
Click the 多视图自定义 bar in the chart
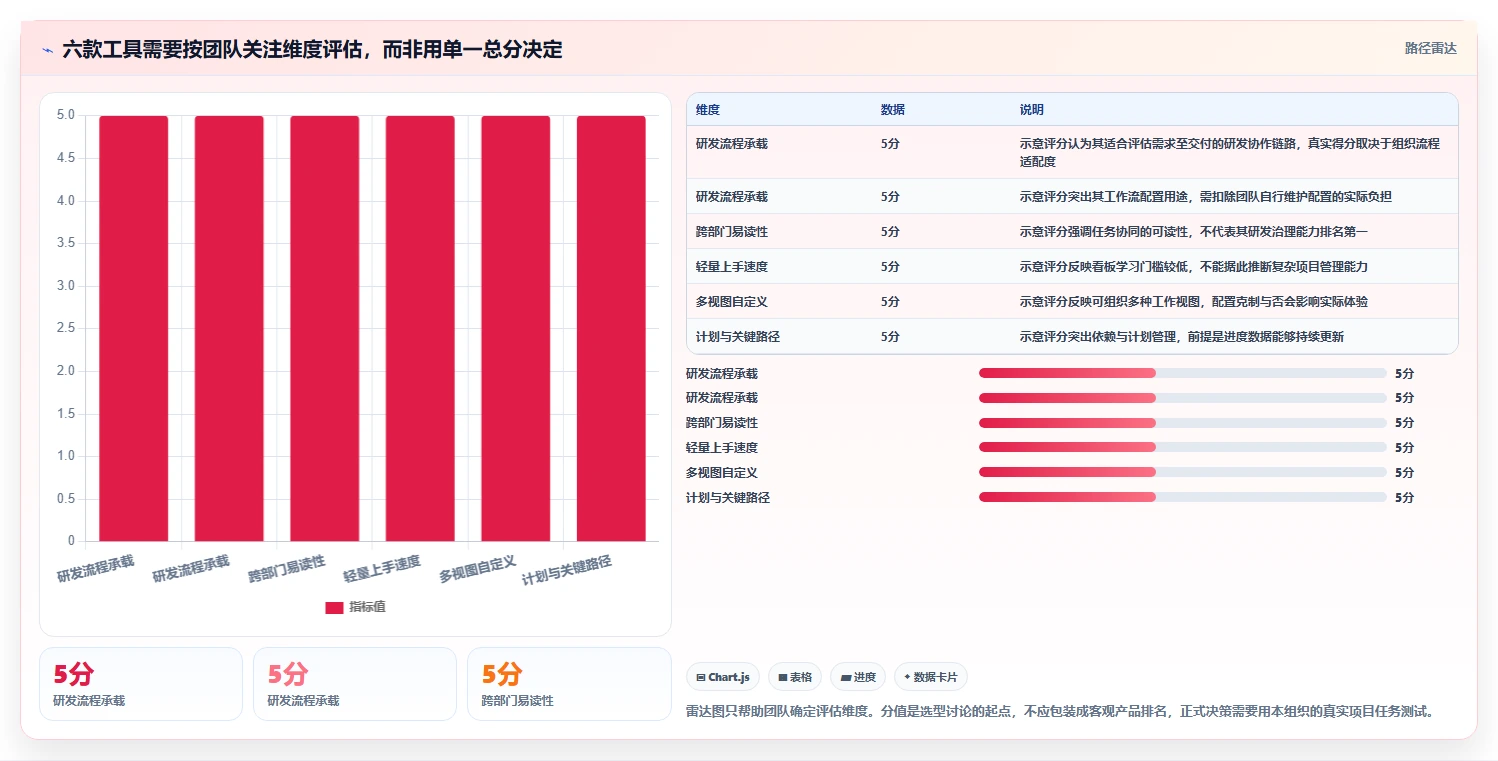click(x=516, y=328)
